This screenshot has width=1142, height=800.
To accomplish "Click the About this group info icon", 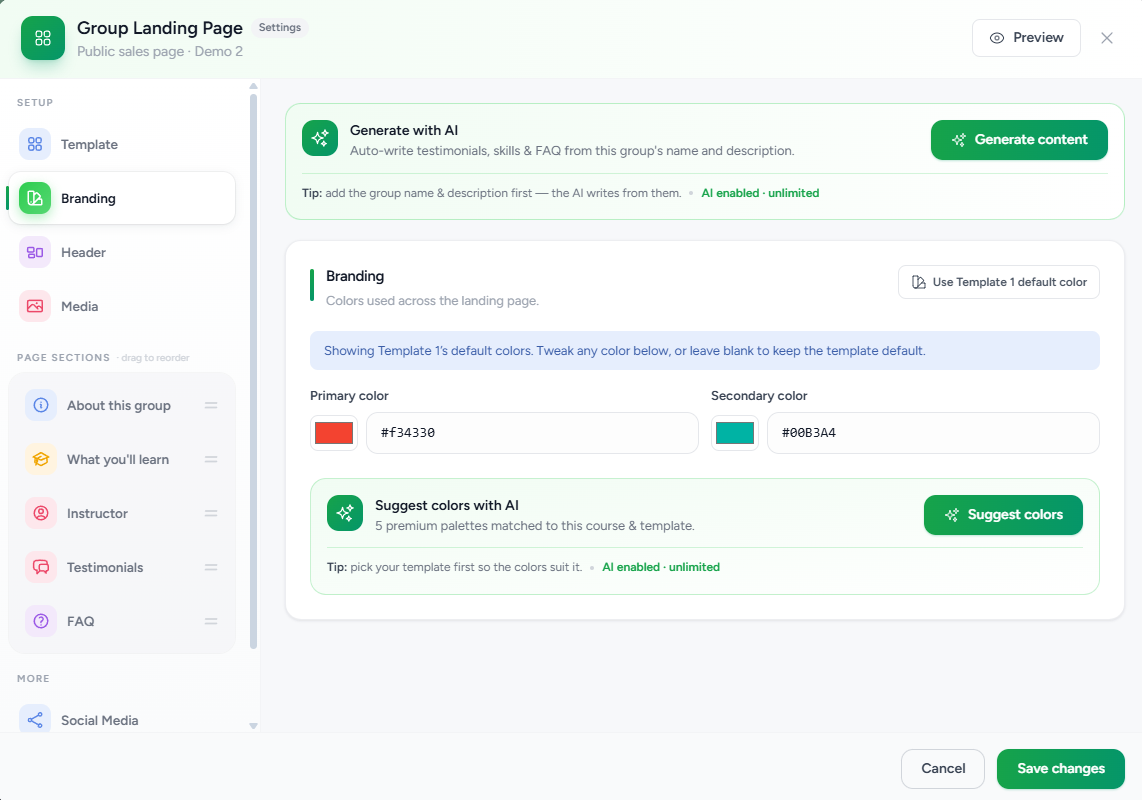I will (x=41, y=405).
